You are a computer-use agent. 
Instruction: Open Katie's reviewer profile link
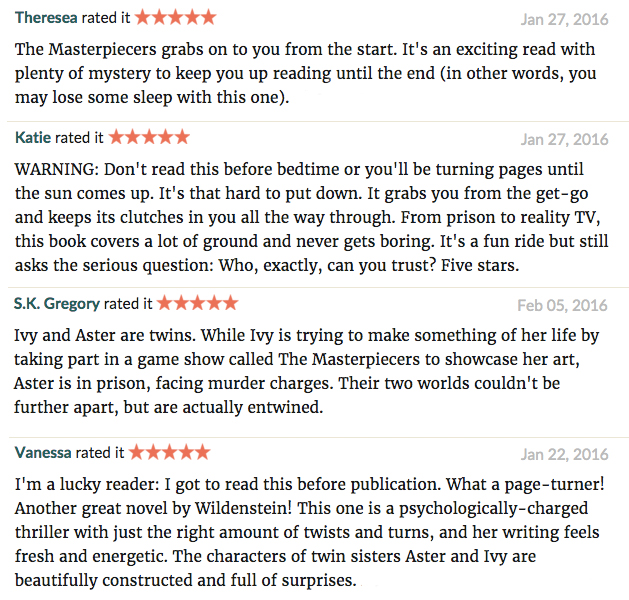click(33, 138)
